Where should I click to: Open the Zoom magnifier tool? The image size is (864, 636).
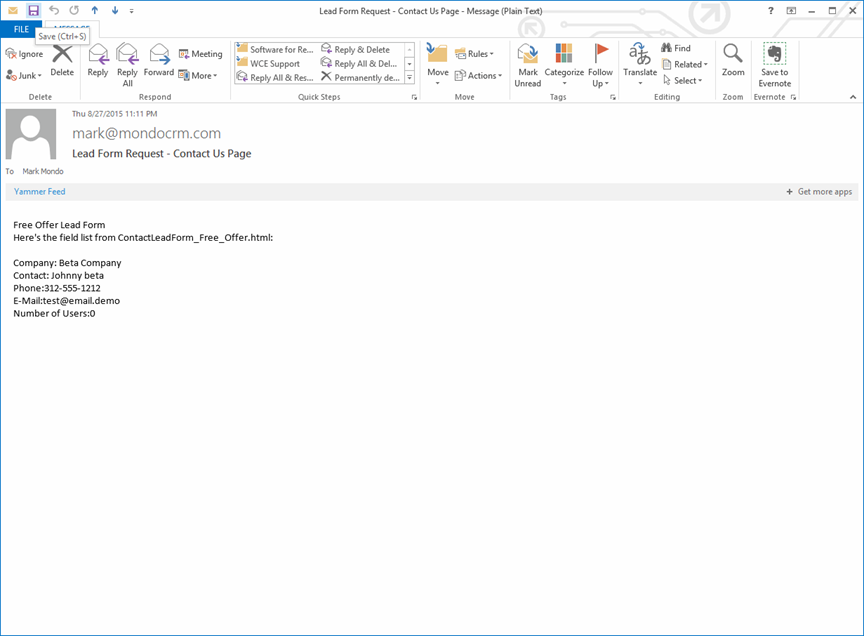(x=733, y=59)
